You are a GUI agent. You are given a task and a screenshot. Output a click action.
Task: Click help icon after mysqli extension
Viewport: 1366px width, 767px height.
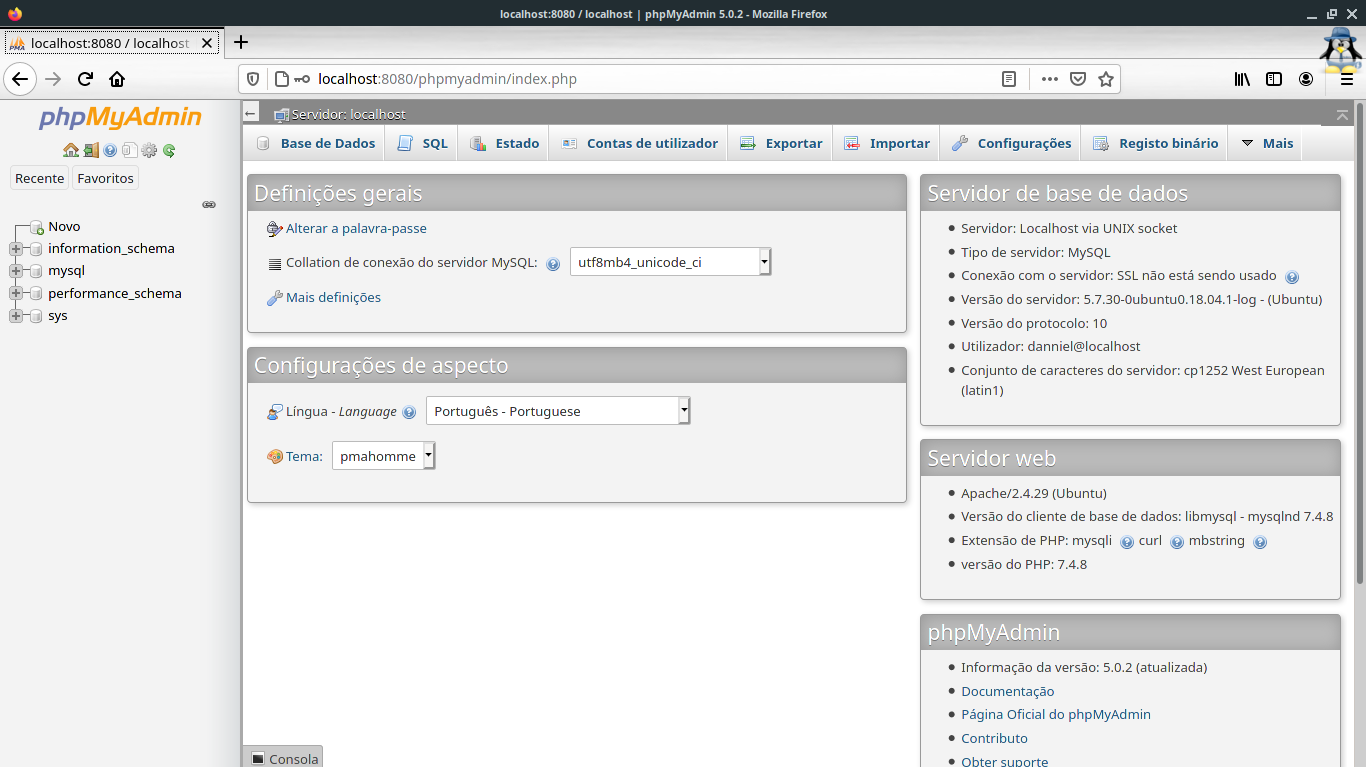click(x=1127, y=542)
